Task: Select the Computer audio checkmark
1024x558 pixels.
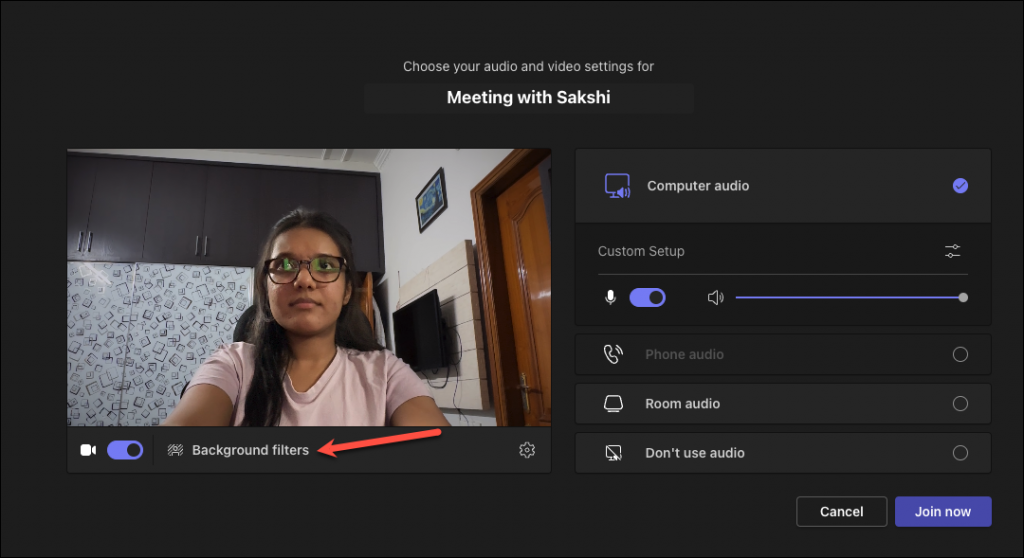Action: (x=960, y=186)
